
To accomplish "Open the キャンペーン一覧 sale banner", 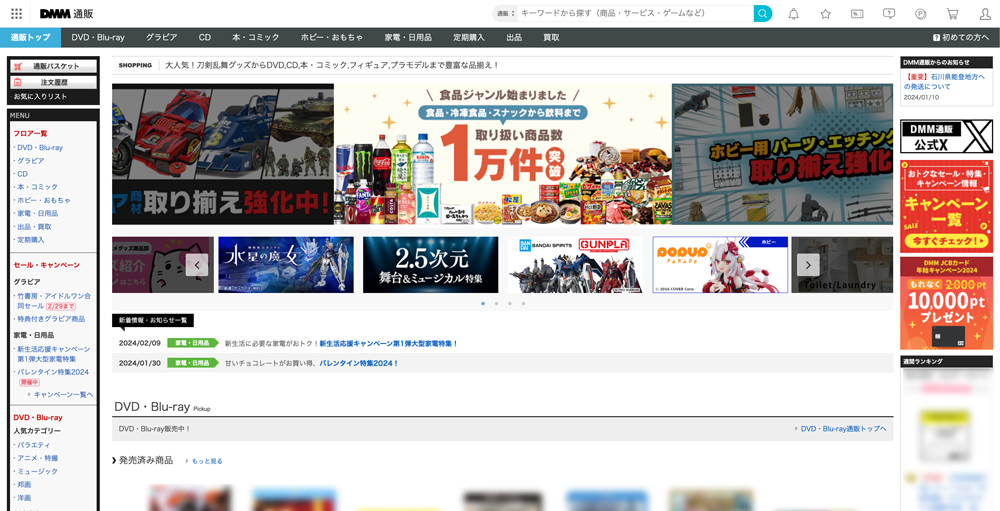I will 946,206.
